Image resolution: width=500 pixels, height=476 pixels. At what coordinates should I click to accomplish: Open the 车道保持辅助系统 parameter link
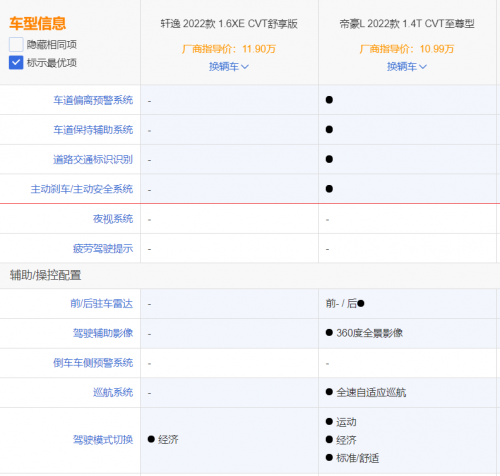pos(93,130)
